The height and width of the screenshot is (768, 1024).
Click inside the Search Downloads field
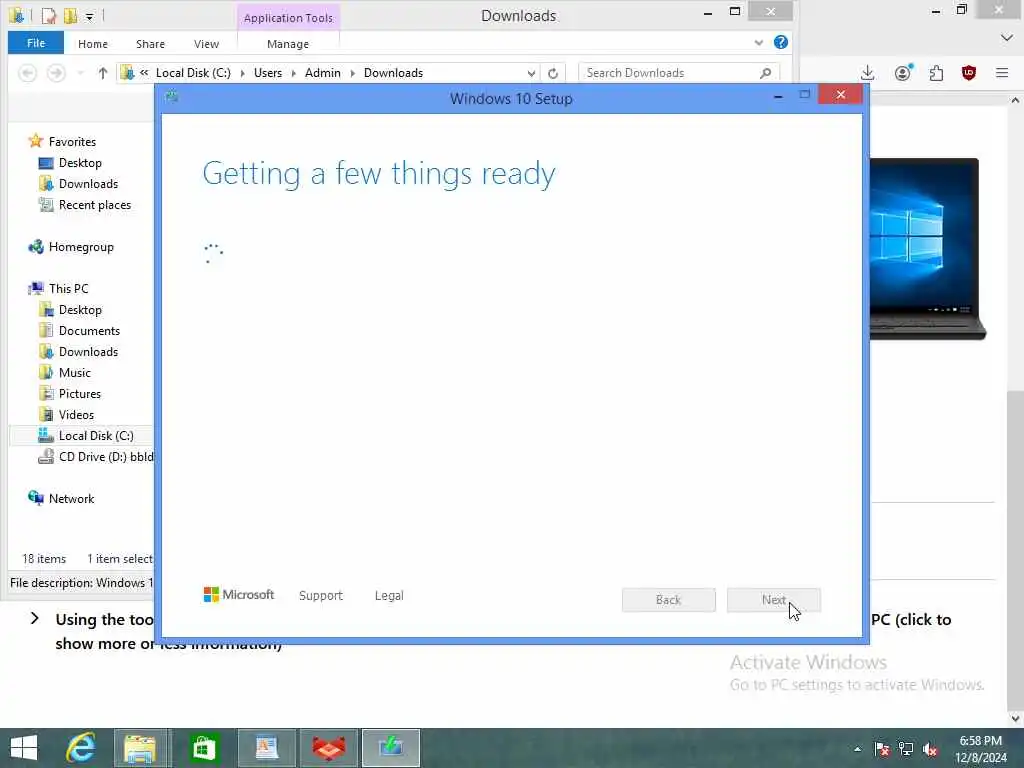pos(668,73)
